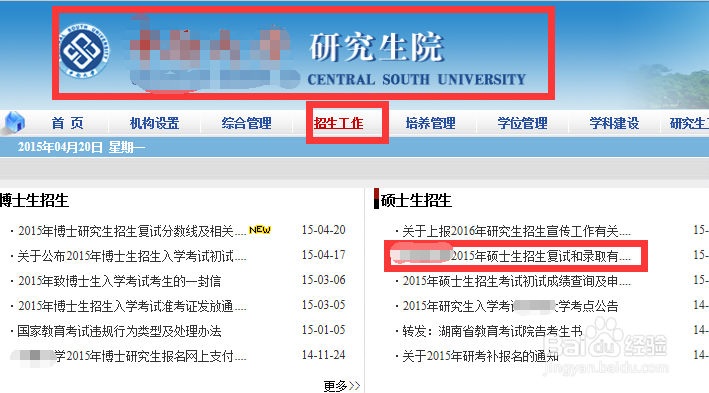Screen dimensions: 709x393
Task: Click the date 15-04-17 in the doctoral list
Action: click(324, 255)
